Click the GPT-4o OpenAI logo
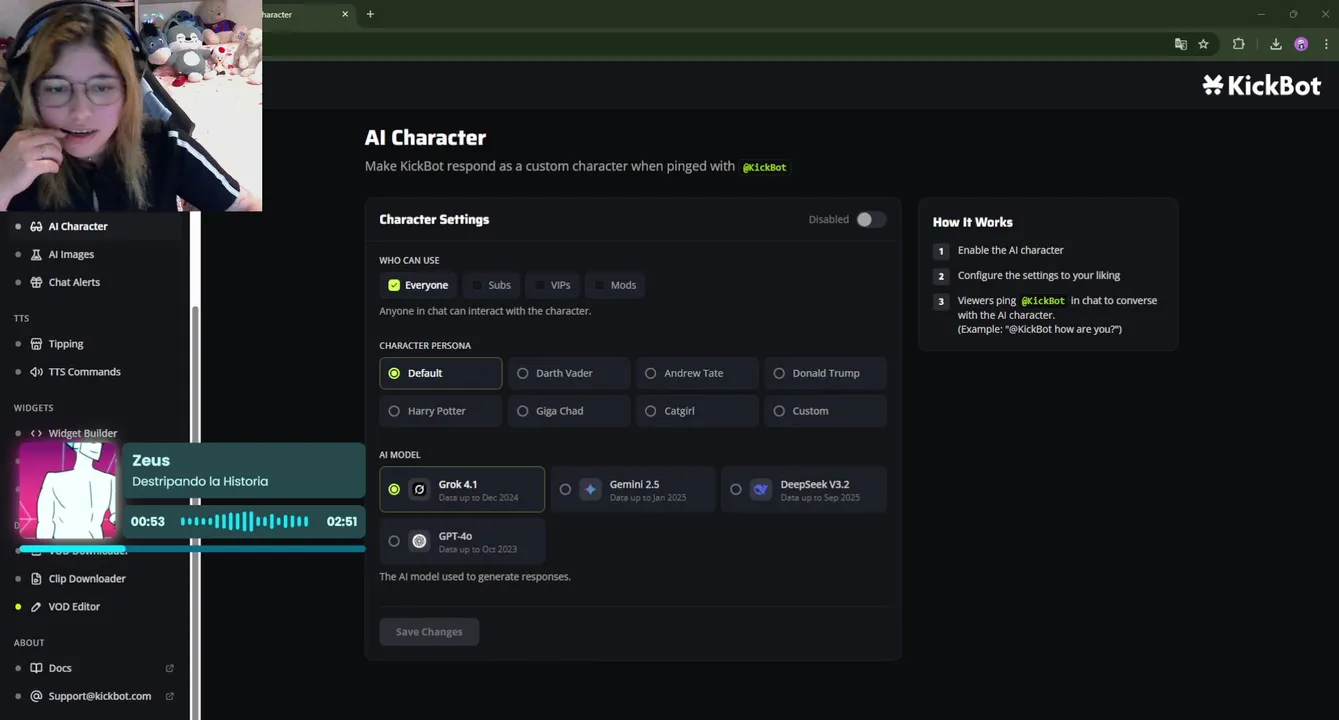 tap(420, 541)
